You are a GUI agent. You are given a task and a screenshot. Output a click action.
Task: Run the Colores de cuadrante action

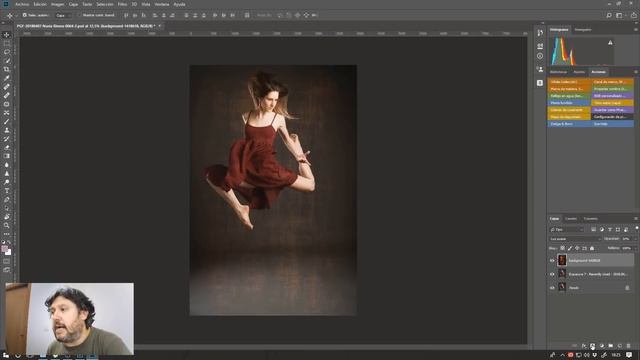[569, 110]
